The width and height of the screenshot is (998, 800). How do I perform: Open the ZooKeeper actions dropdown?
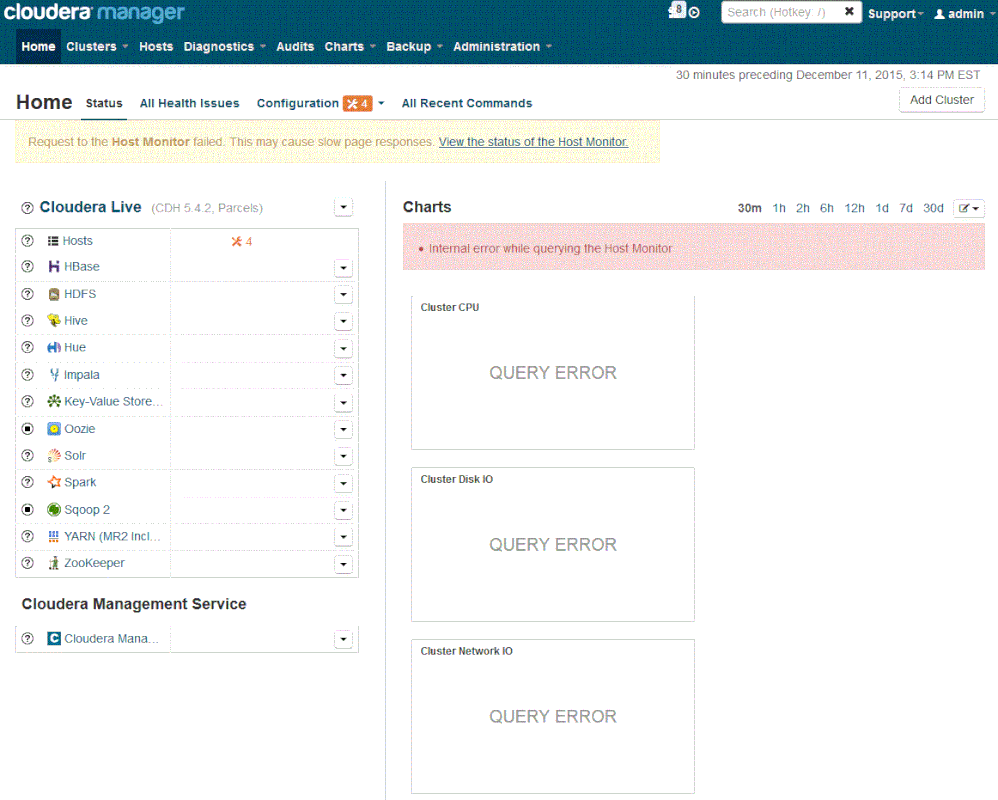(343, 565)
